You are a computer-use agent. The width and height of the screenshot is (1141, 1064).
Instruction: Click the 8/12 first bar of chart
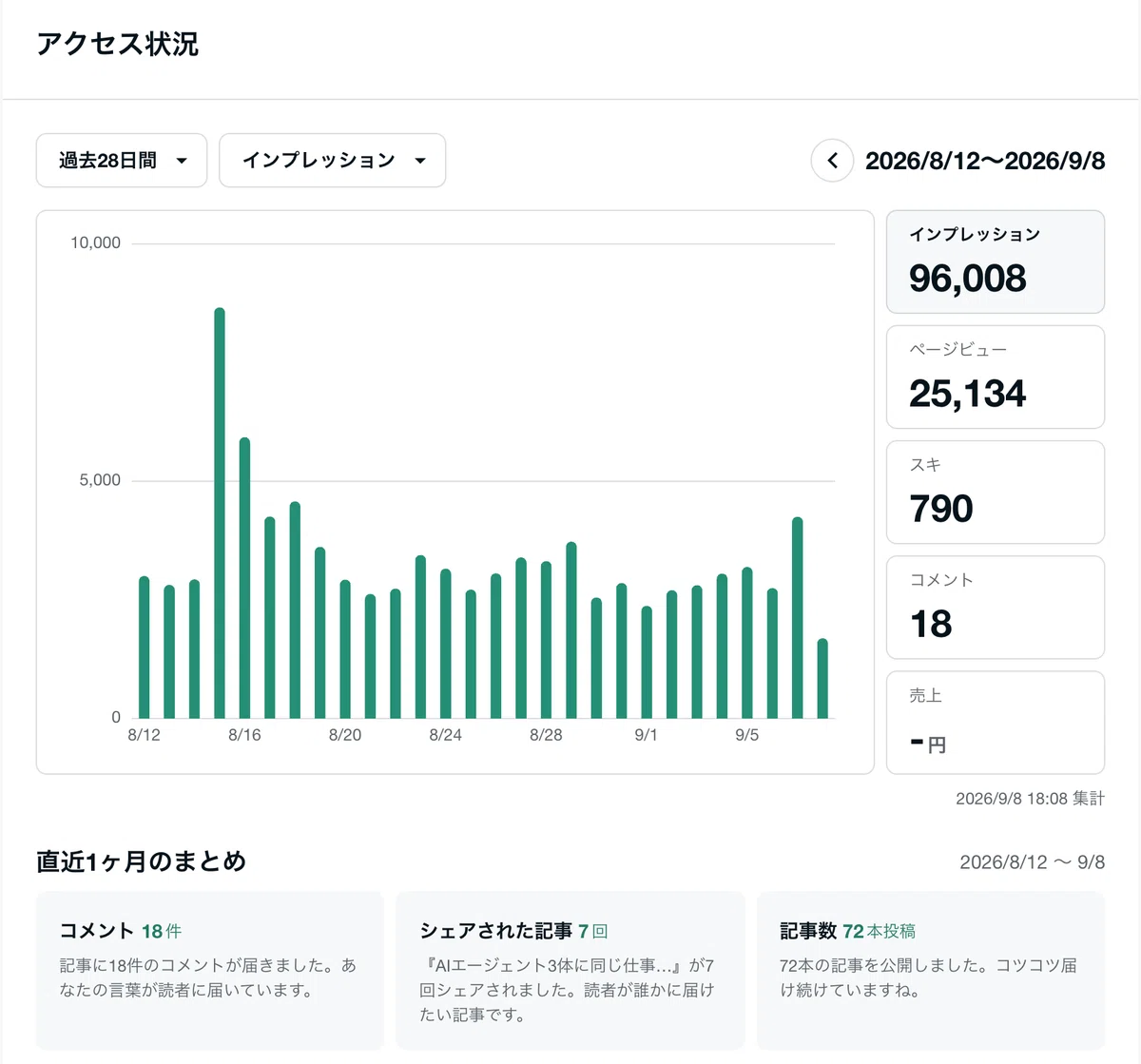click(145, 648)
